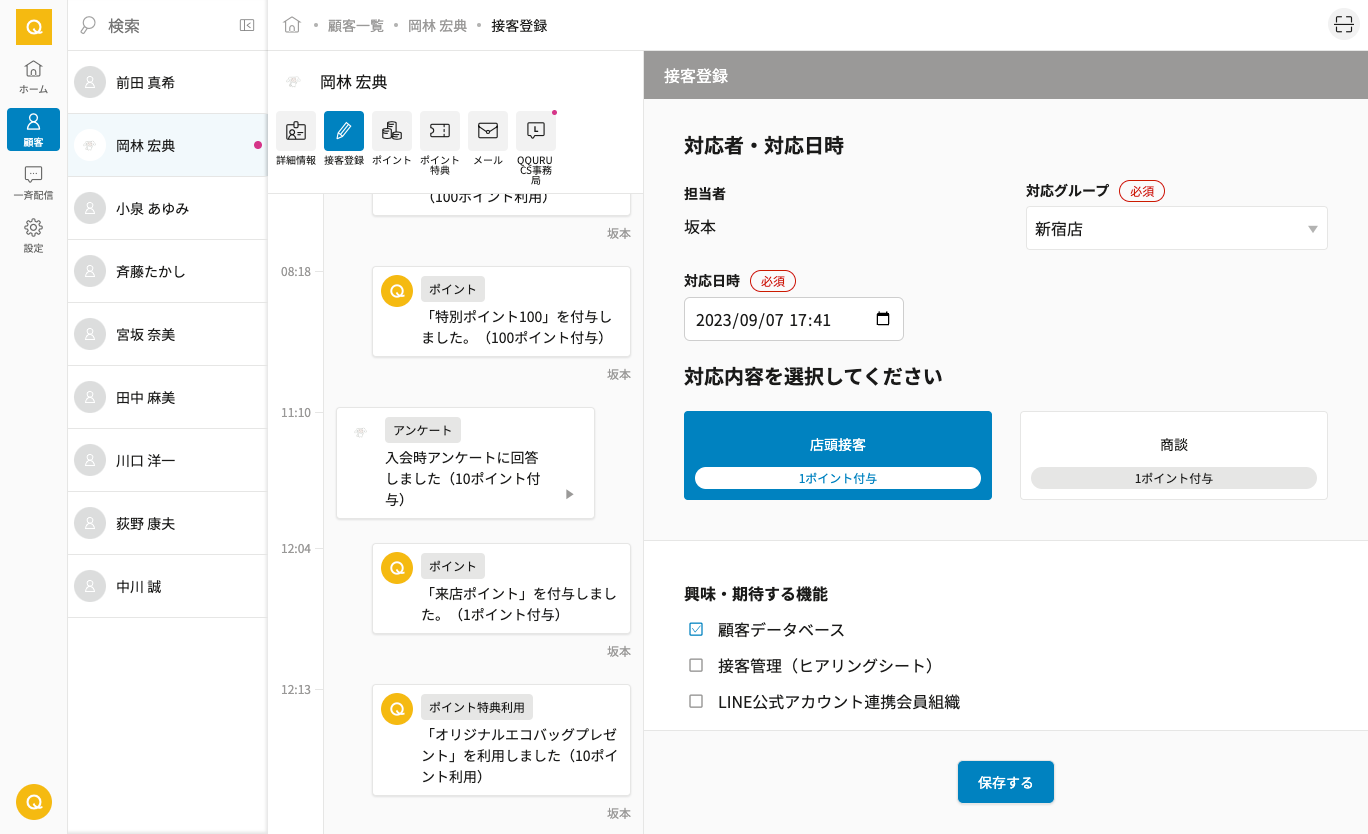Click the scan icon in top-right corner
The width and height of the screenshot is (1368, 834).
(1343, 25)
